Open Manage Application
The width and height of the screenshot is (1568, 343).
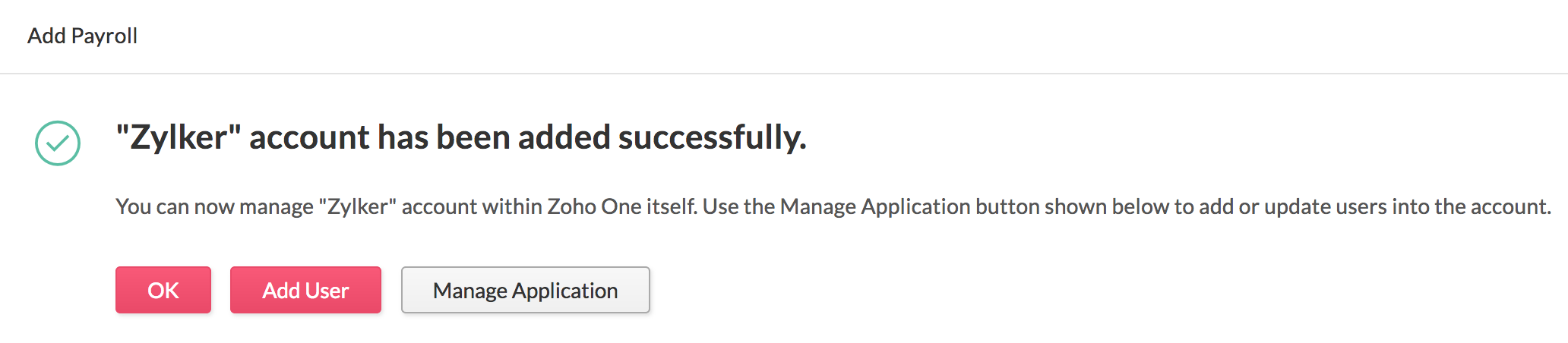pos(525,290)
